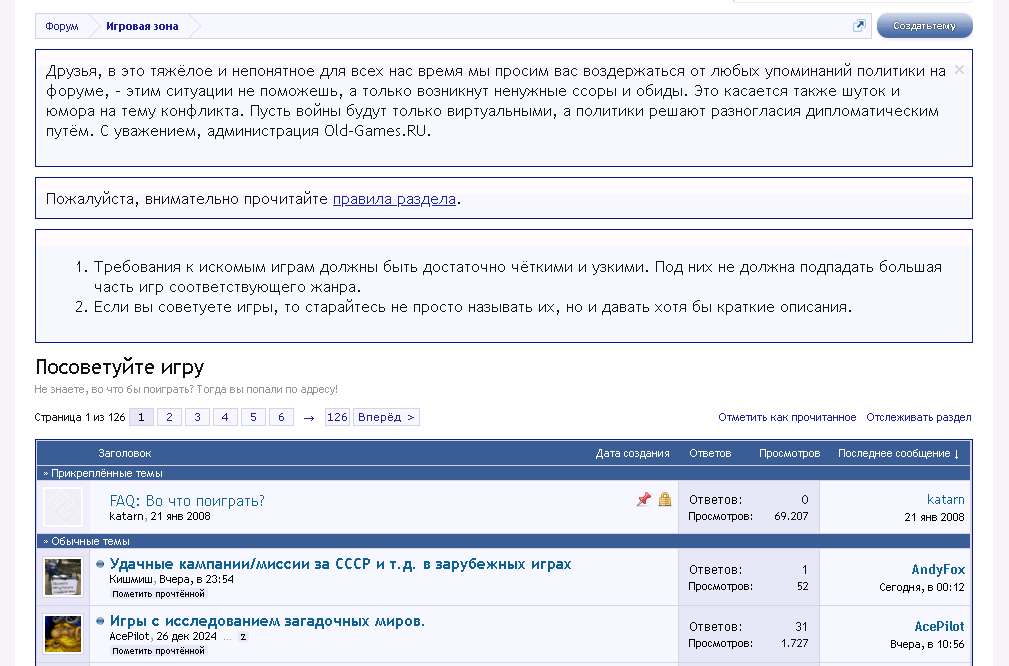Click the unread dot beside 'Удачные кампании/миссии' thread

[x=100, y=564]
